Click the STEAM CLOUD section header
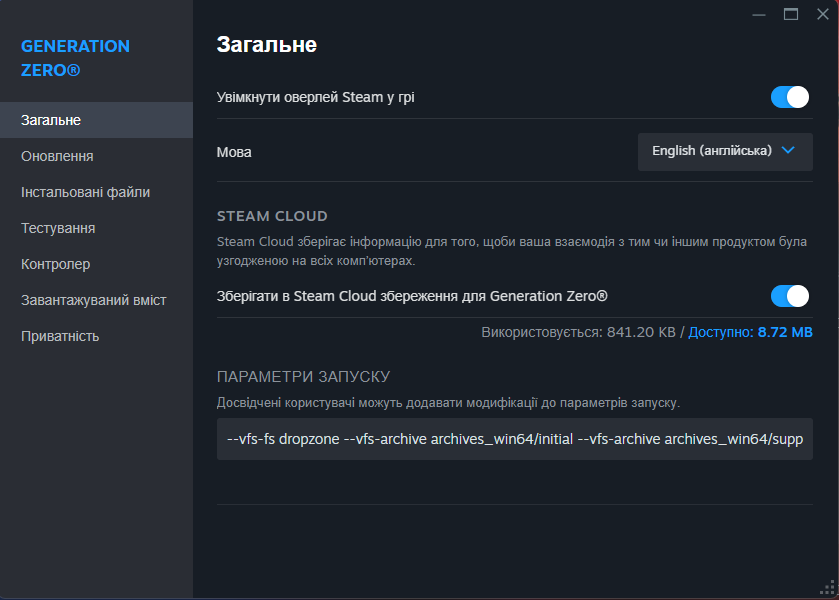This screenshot has width=839, height=600. (272, 216)
